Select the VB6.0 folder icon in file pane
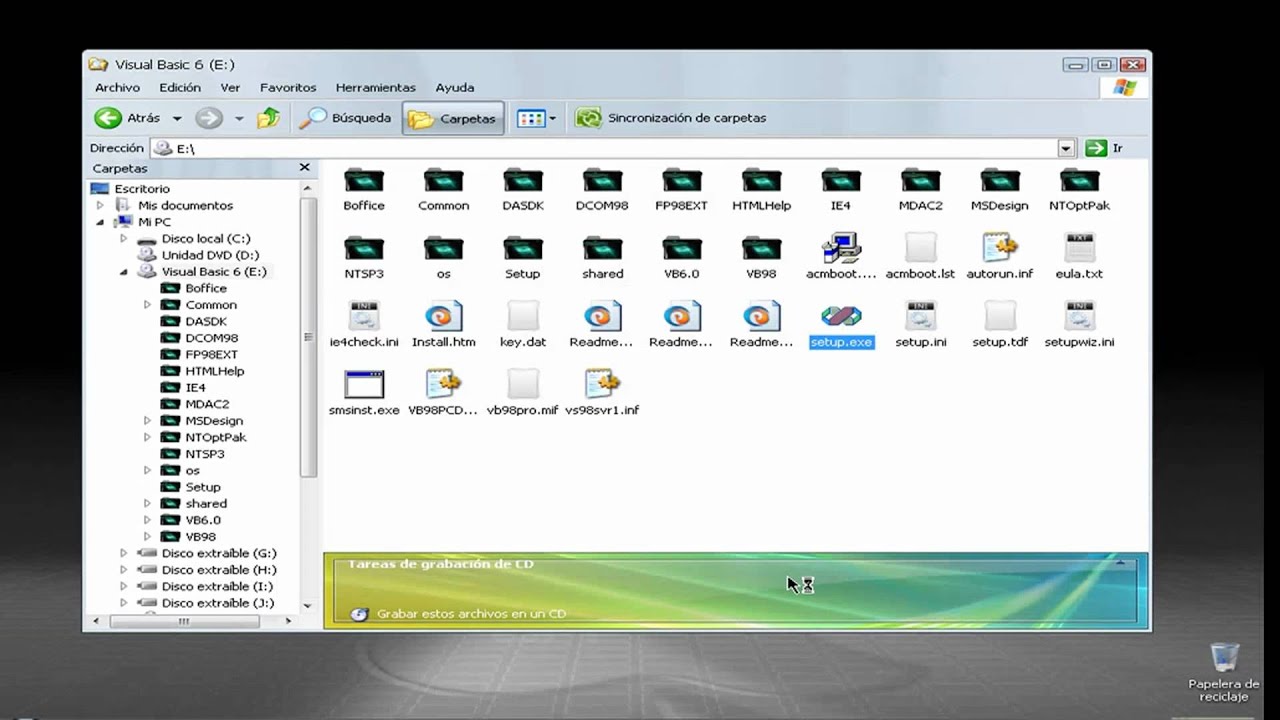The height and width of the screenshot is (720, 1280). (682, 249)
